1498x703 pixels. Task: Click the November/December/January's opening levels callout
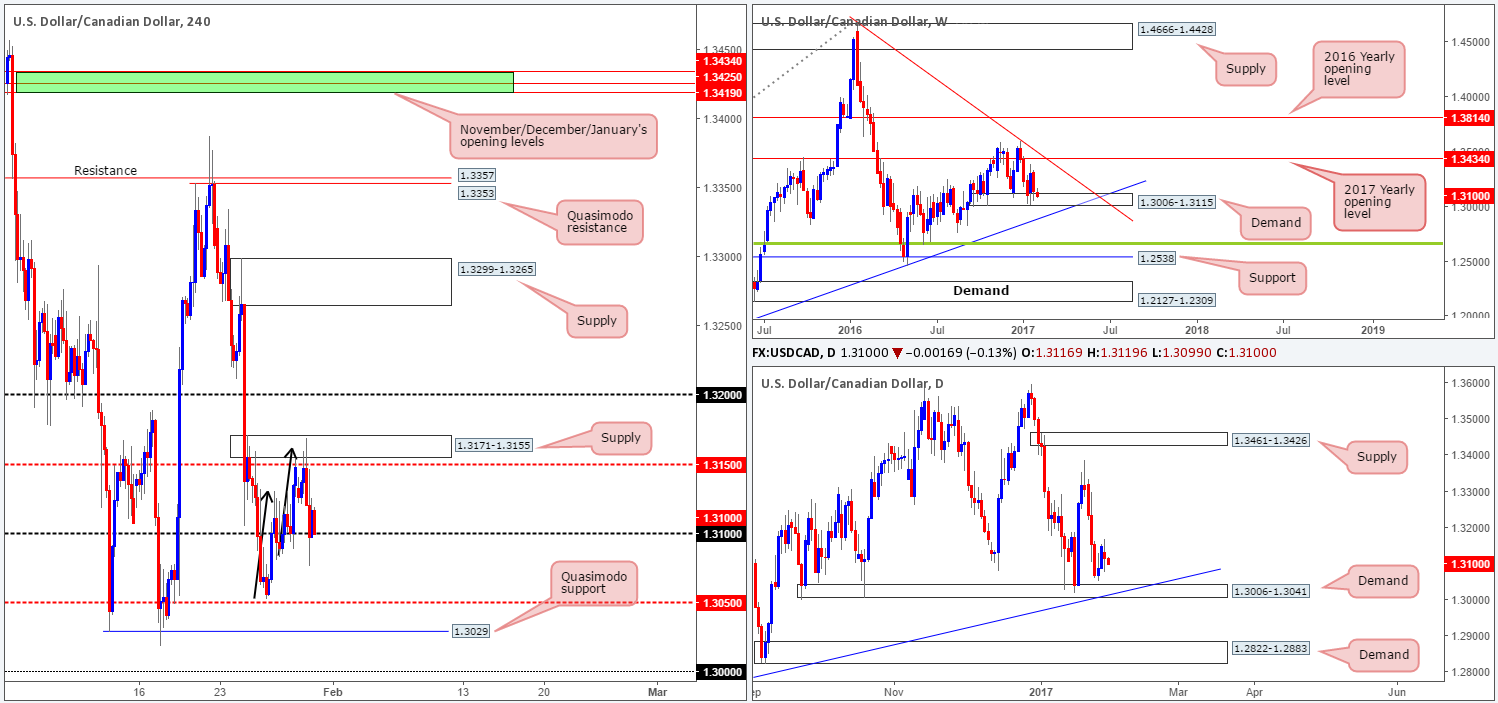pyautogui.click(x=558, y=136)
